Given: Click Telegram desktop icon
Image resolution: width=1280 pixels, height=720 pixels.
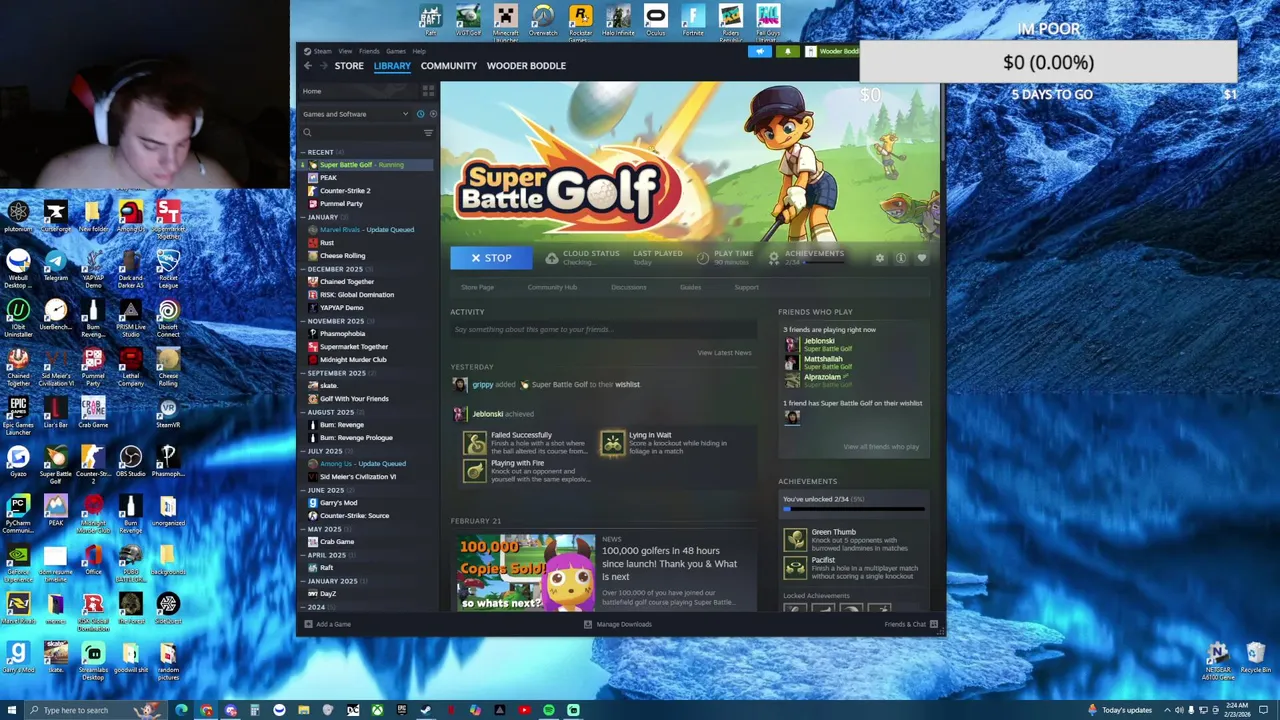Looking at the screenshot, I should click(x=55, y=265).
